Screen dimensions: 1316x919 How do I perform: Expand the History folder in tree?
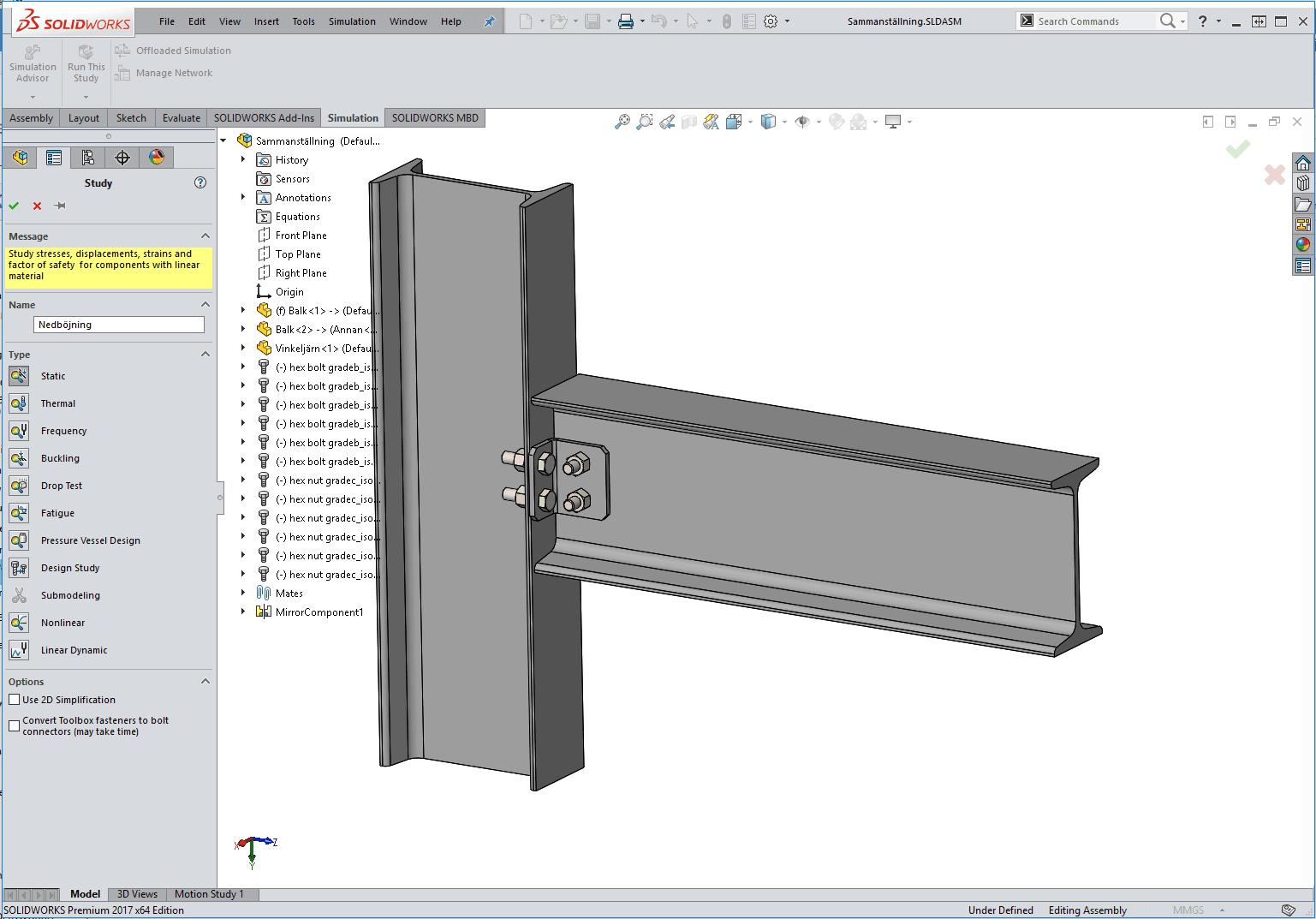point(243,159)
